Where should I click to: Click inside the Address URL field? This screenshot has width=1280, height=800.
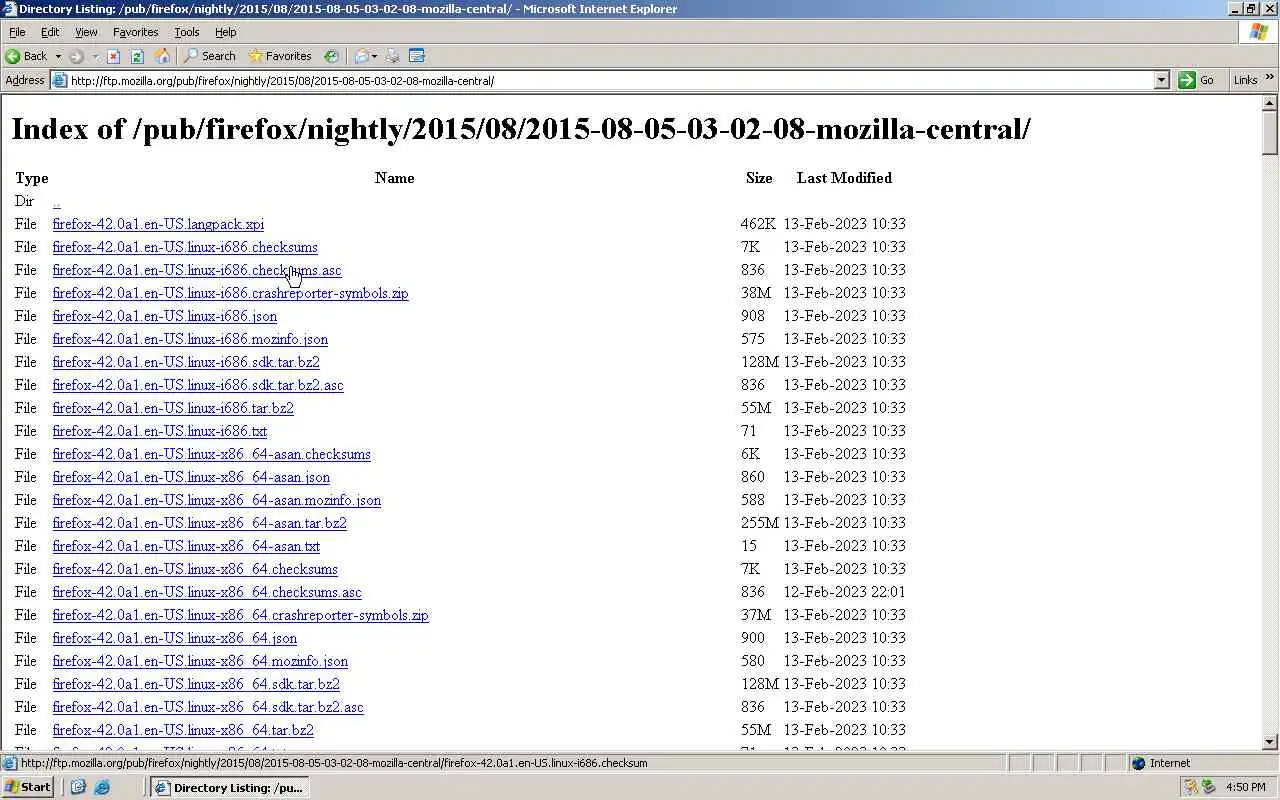[x=610, y=80]
